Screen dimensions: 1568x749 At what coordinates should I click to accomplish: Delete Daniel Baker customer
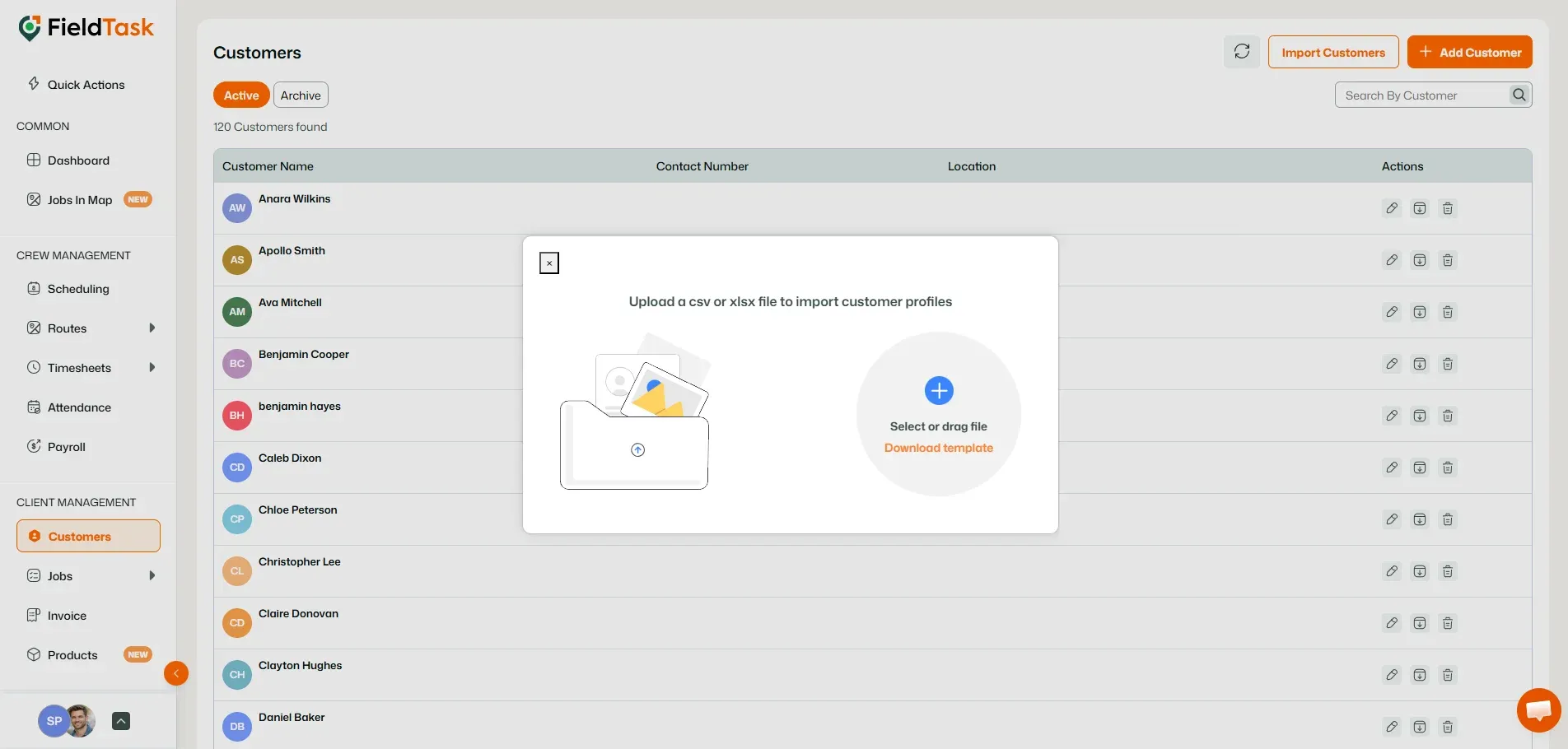(x=1448, y=727)
